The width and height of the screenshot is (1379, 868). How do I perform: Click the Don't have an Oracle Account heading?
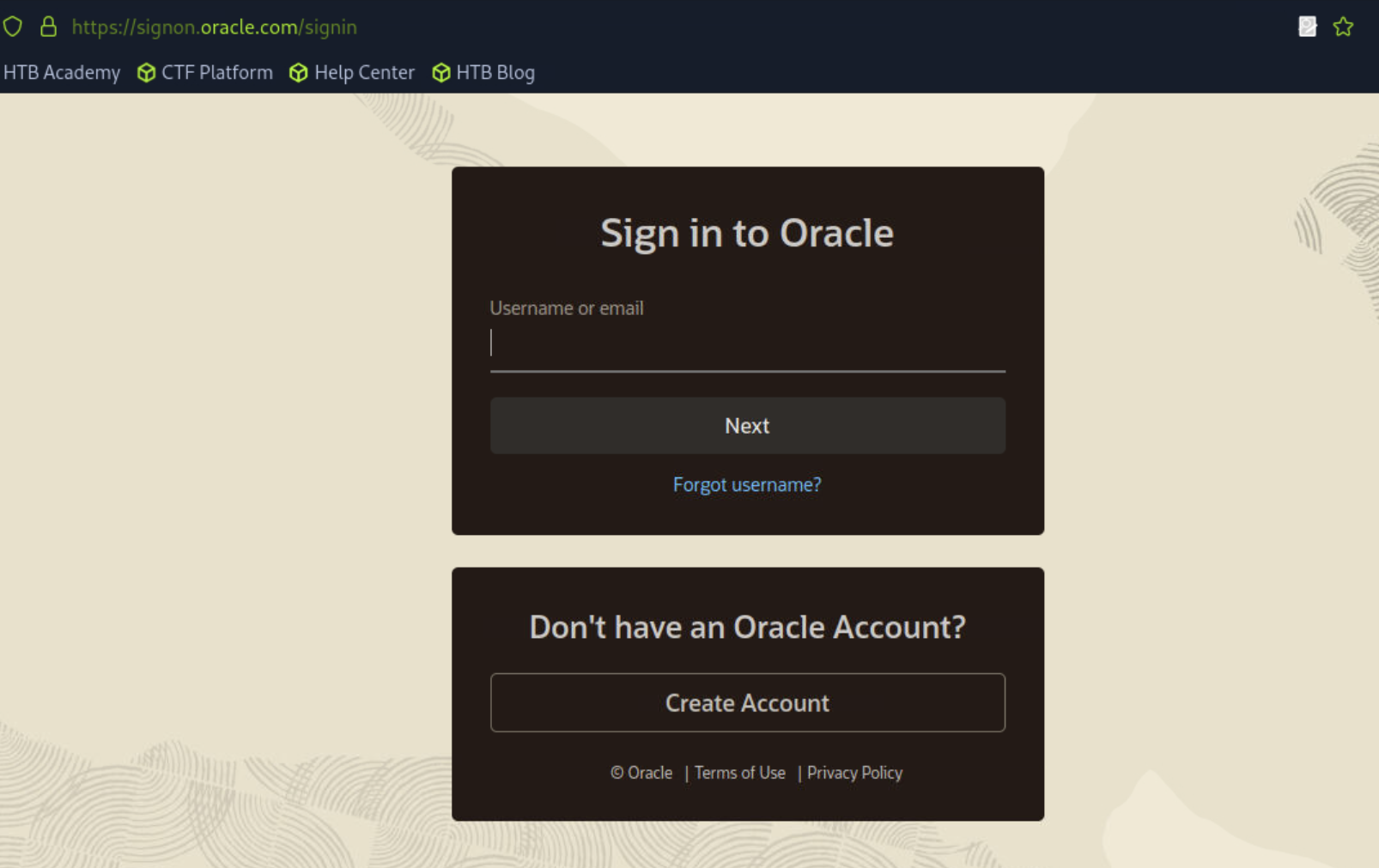click(x=747, y=628)
